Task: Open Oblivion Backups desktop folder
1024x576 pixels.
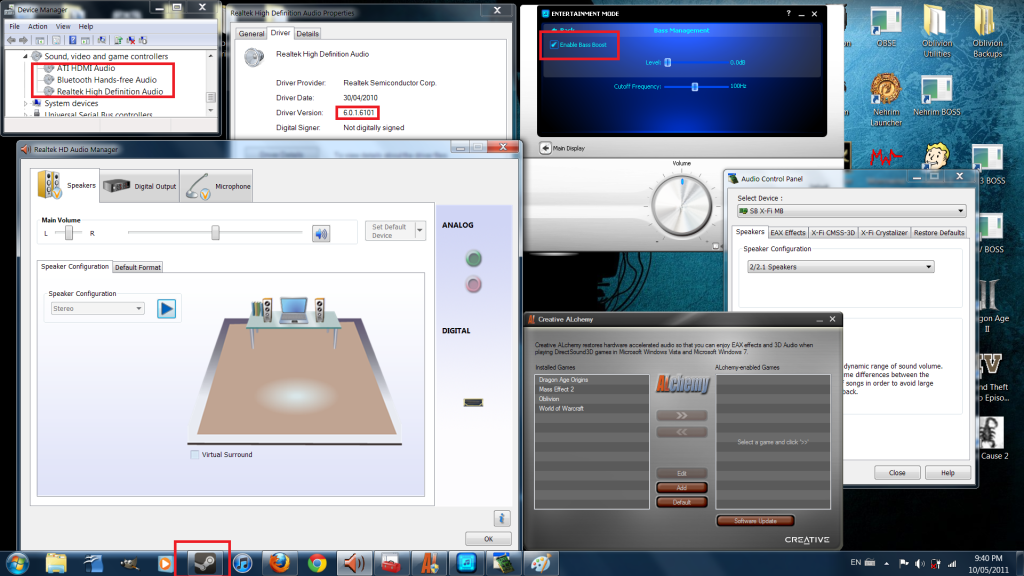Action: 987,31
